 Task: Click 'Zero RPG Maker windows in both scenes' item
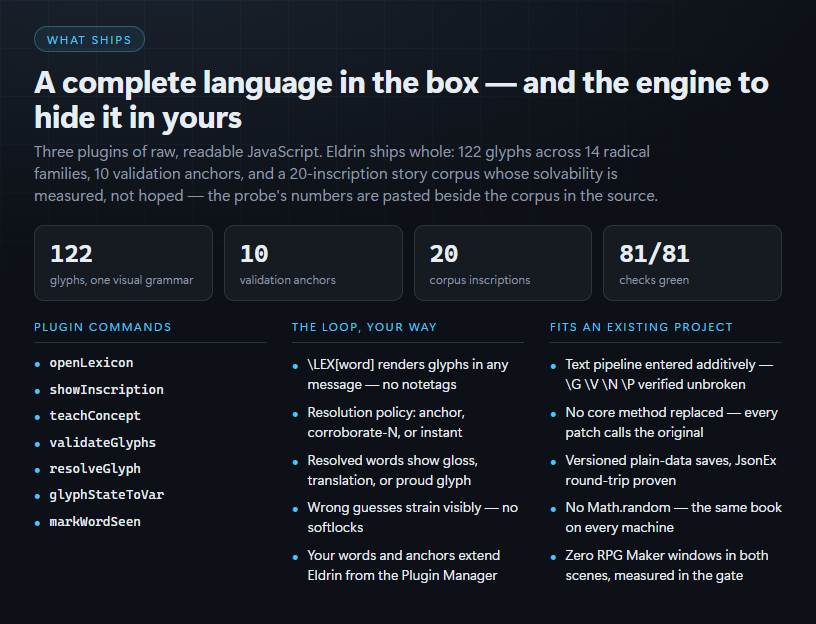pyautogui.click(x=667, y=565)
